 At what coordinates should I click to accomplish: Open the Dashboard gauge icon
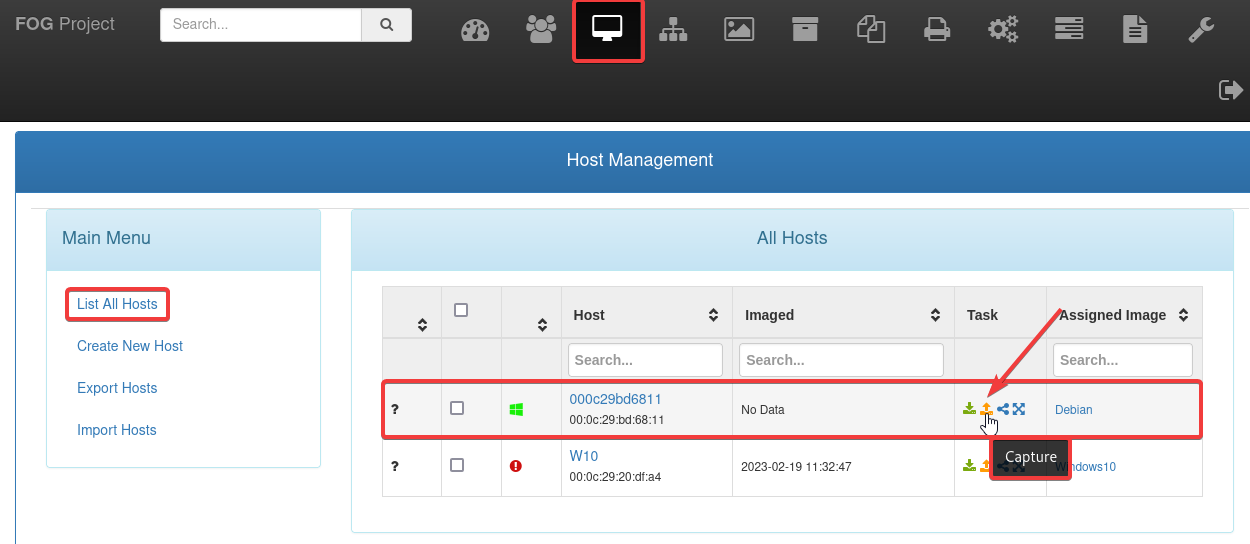coord(475,30)
